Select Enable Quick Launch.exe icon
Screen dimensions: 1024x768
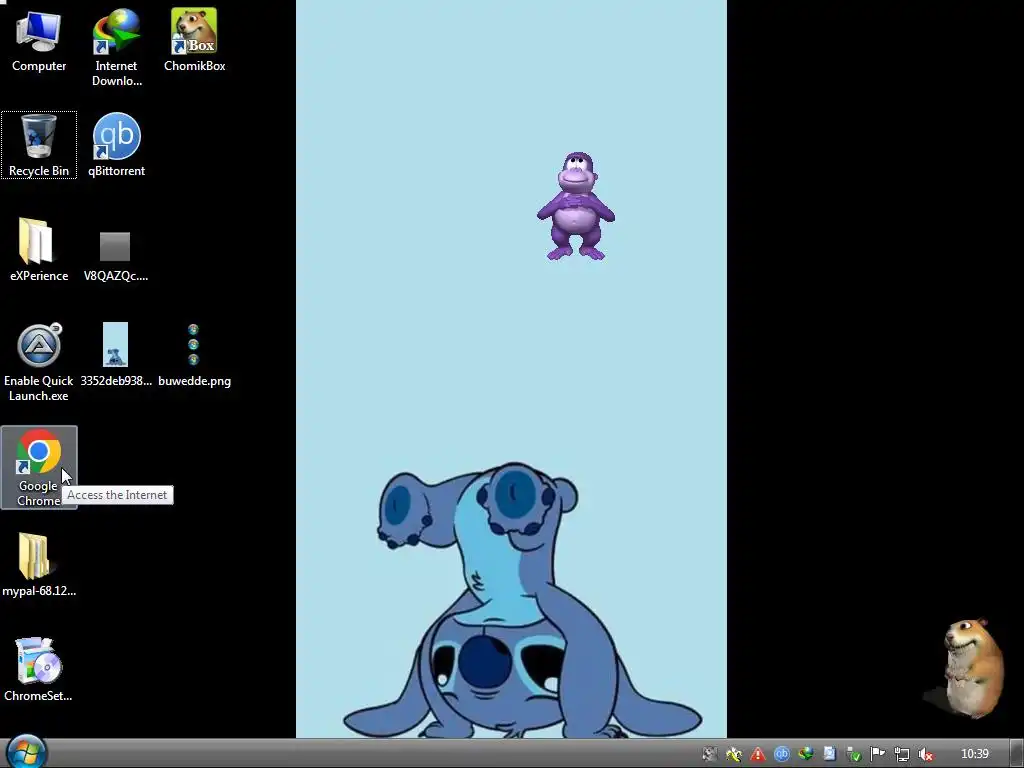pos(39,362)
